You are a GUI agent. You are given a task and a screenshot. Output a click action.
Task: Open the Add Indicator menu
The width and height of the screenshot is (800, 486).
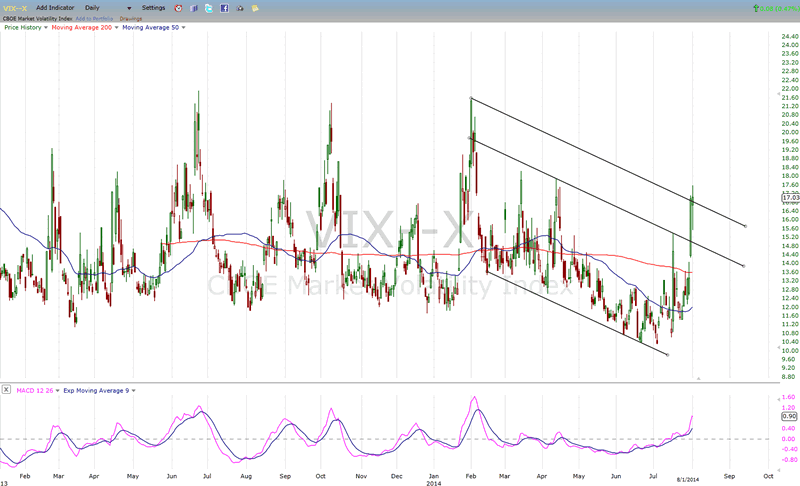(54, 8)
